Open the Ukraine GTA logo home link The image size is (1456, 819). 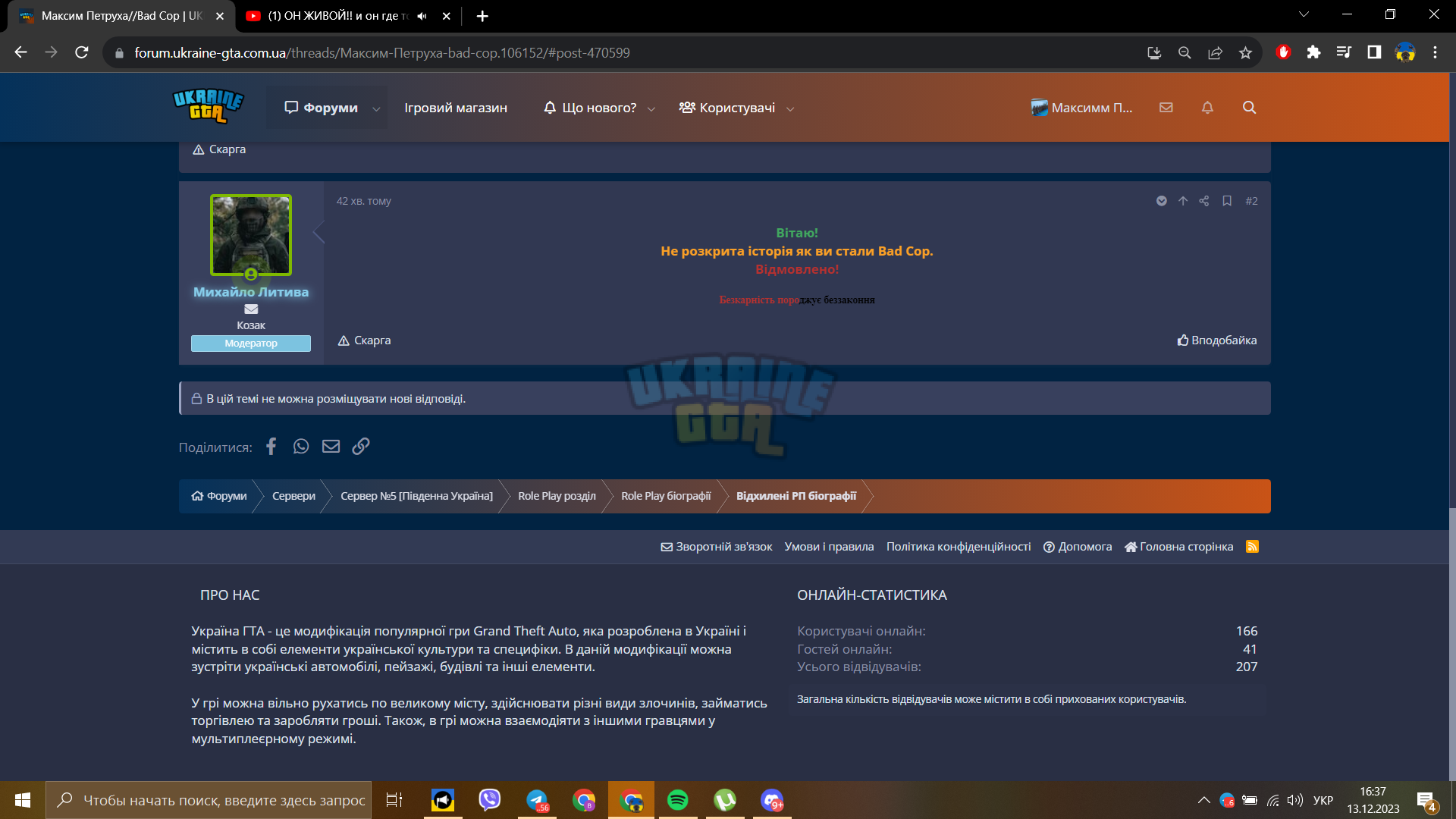(x=209, y=107)
